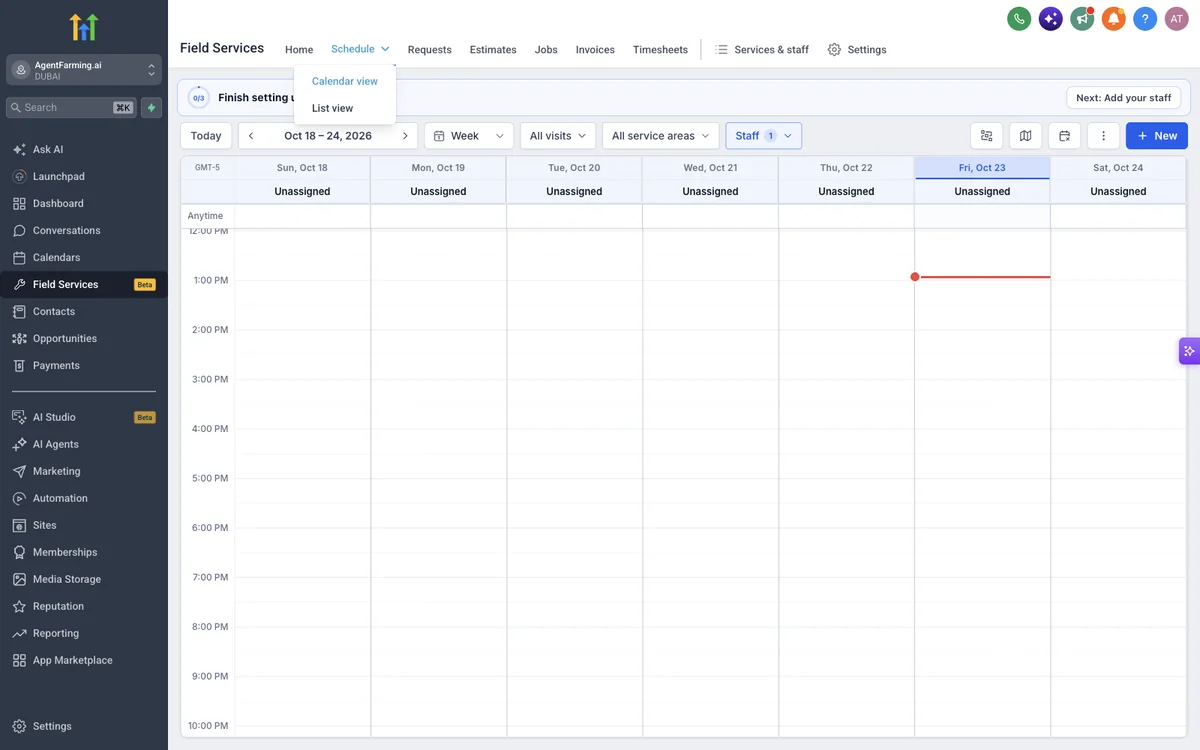Click the sidebar Search field

pos(71,107)
